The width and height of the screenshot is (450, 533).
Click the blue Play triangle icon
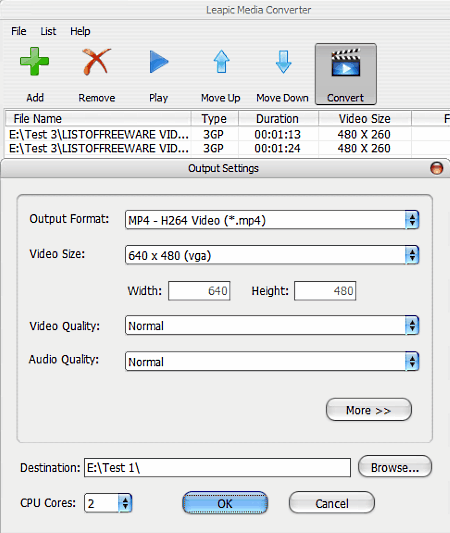point(159,62)
